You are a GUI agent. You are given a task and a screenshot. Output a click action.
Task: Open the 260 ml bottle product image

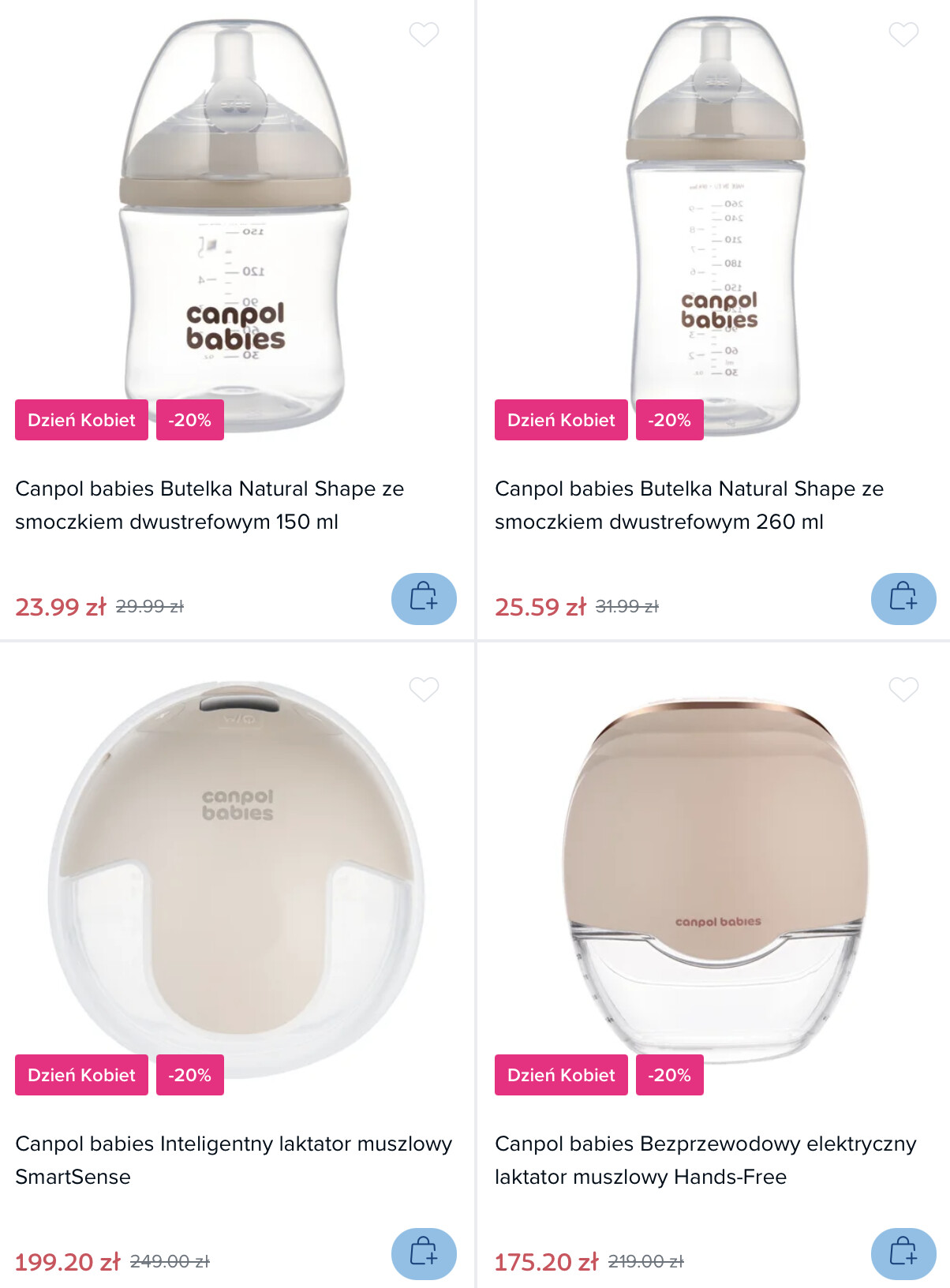715,225
